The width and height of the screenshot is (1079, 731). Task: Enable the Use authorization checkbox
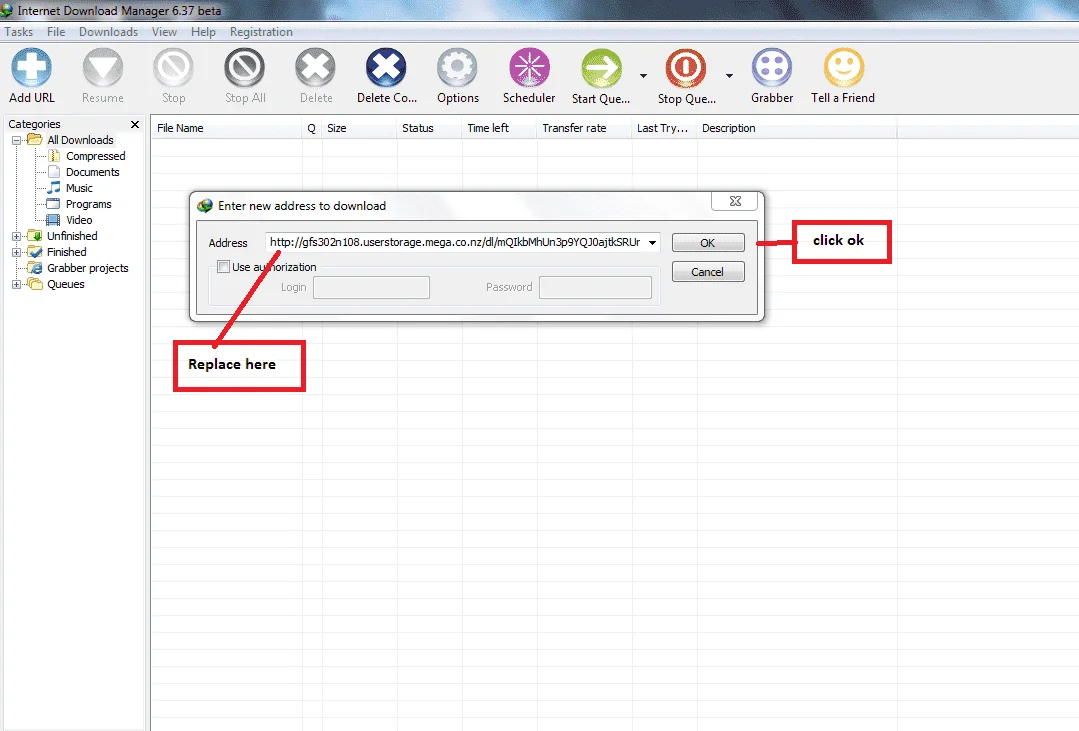[223, 266]
